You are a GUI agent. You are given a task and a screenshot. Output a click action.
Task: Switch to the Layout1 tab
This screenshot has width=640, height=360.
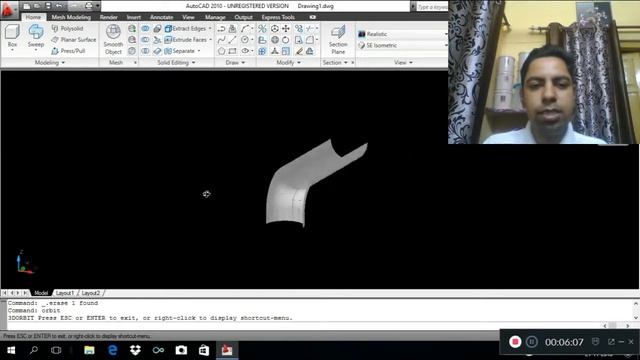[65, 293]
